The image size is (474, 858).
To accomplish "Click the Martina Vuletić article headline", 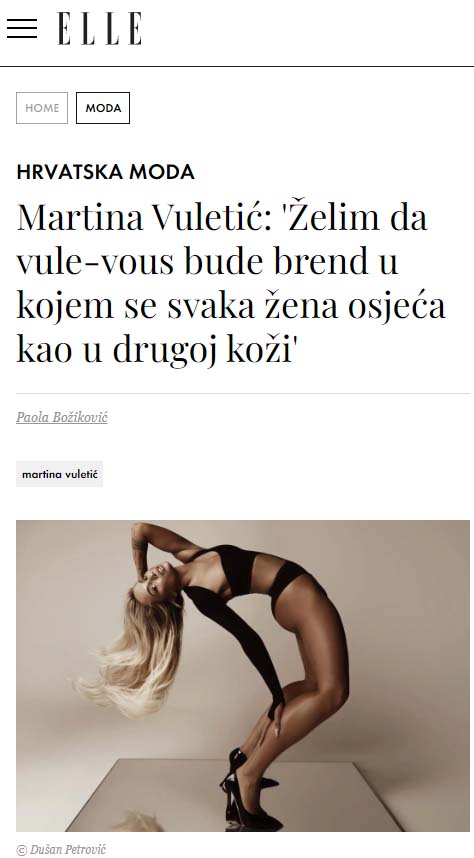I will click(231, 283).
